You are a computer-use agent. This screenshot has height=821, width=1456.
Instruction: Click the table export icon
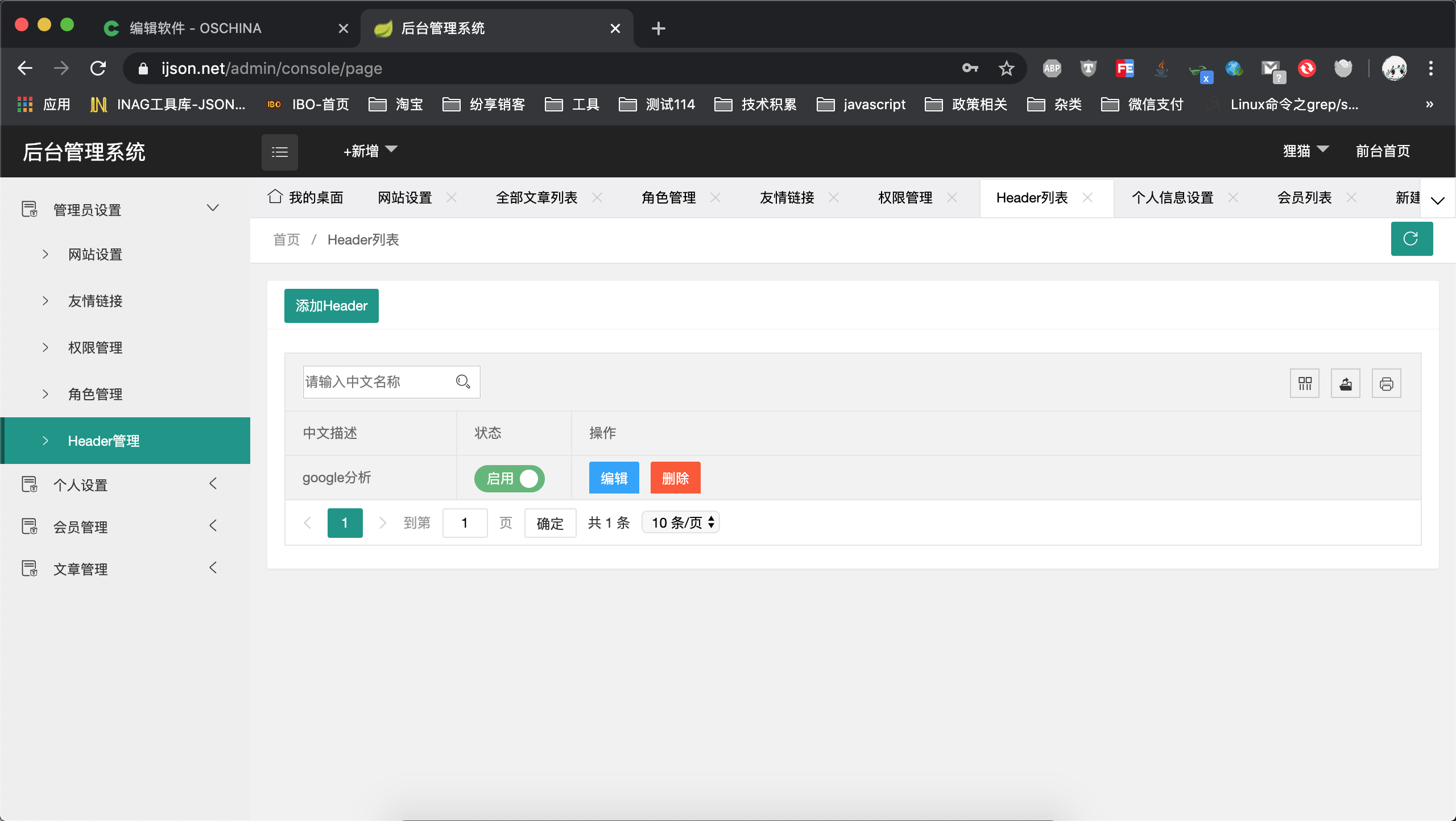coord(1346,384)
